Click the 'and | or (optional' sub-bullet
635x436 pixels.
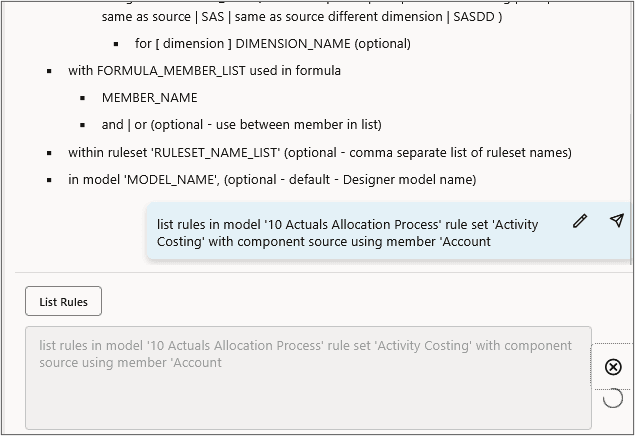click(x=241, y=125)
